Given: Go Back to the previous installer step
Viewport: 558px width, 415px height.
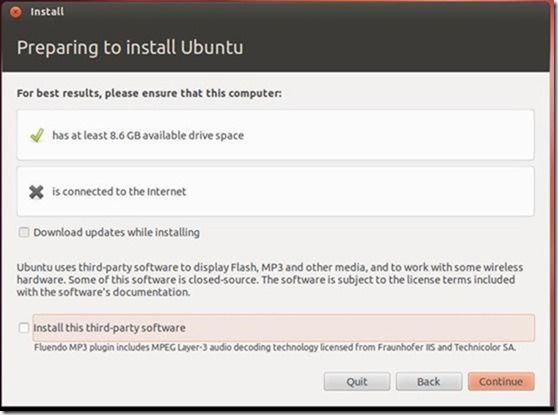Looking at the screenshot, I should coord(429,382).
